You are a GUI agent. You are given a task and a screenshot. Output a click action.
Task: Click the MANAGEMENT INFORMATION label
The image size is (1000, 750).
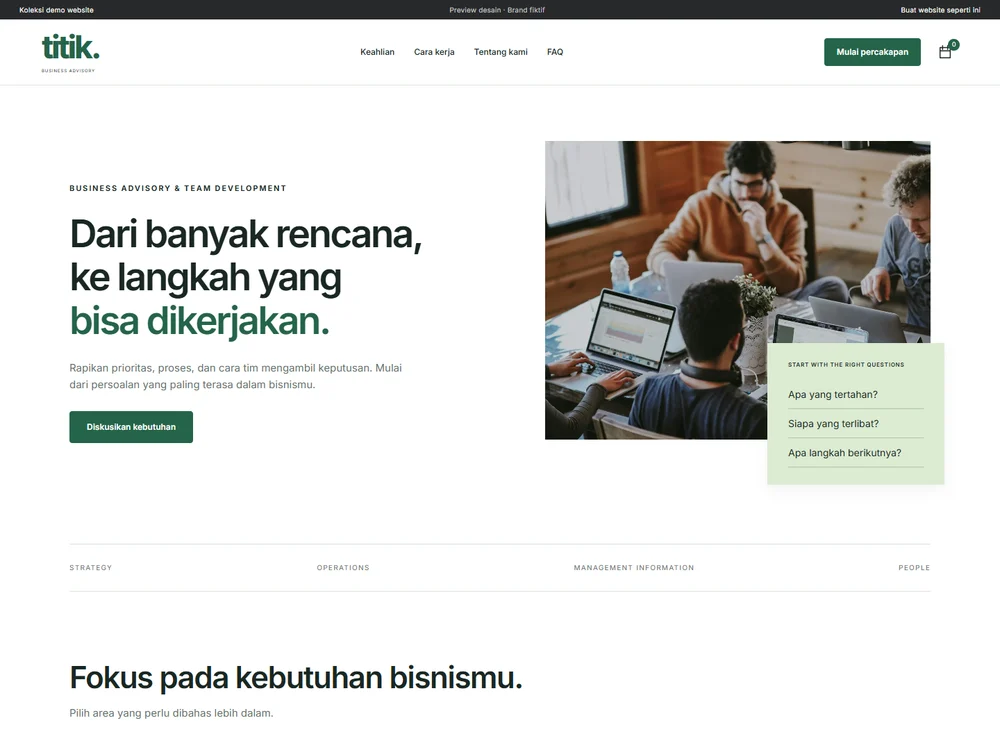(633, 568)
